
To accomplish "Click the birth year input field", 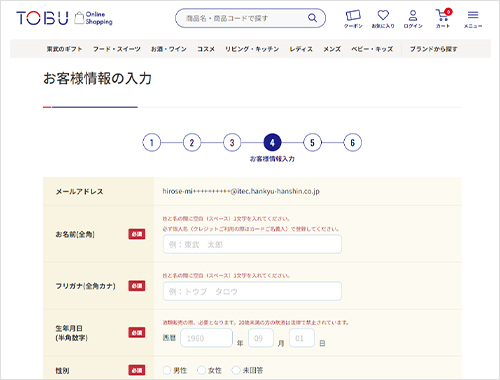I will coord(206,338).
